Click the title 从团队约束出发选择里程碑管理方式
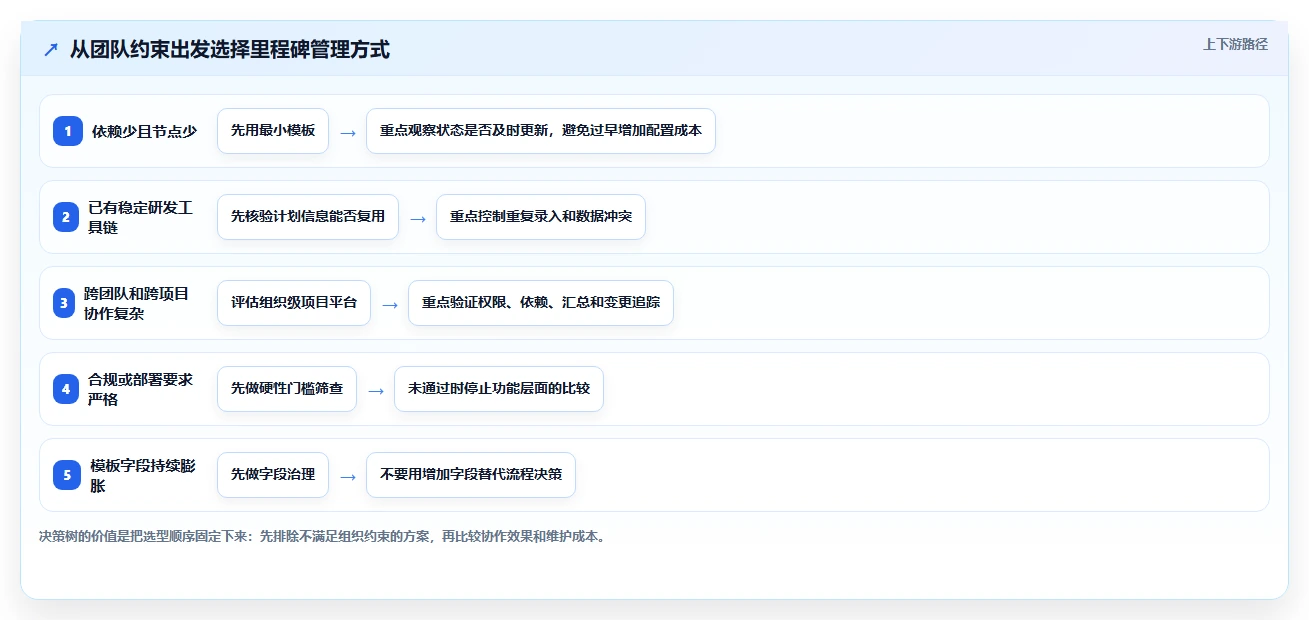This screenshot has height=620, width=1309. 230,50
